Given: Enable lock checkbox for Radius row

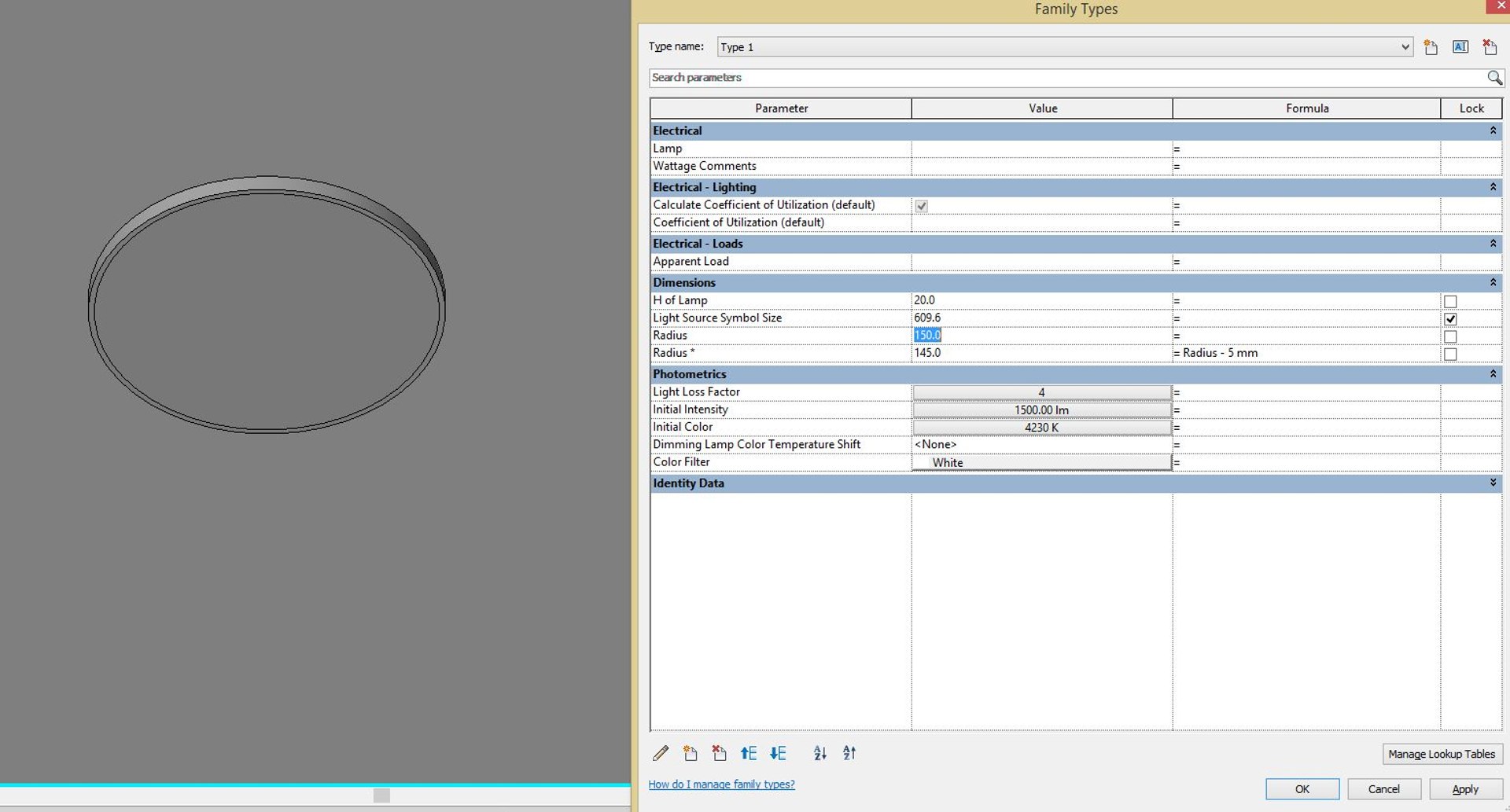Looking at the screenshot, I should [1450, 336].
